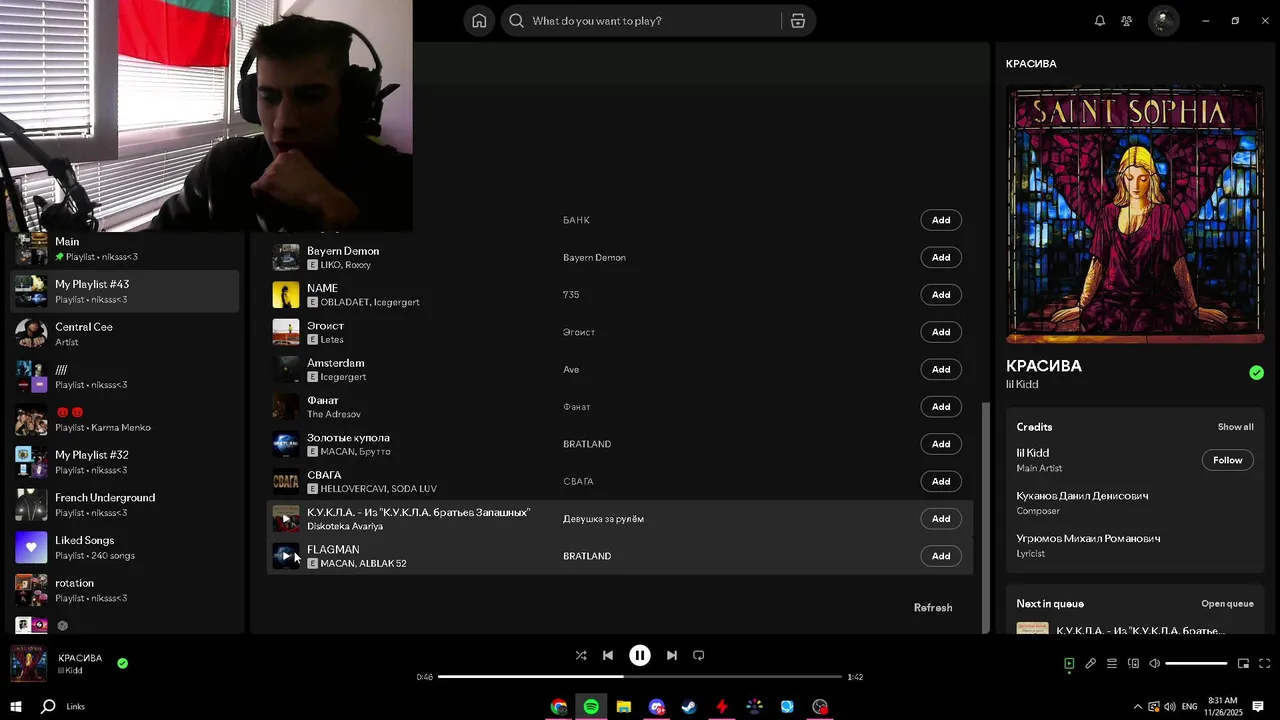Screen dimensions: 1280x720
Task: Seek in the song progress bar
Action: pos(640,677)
